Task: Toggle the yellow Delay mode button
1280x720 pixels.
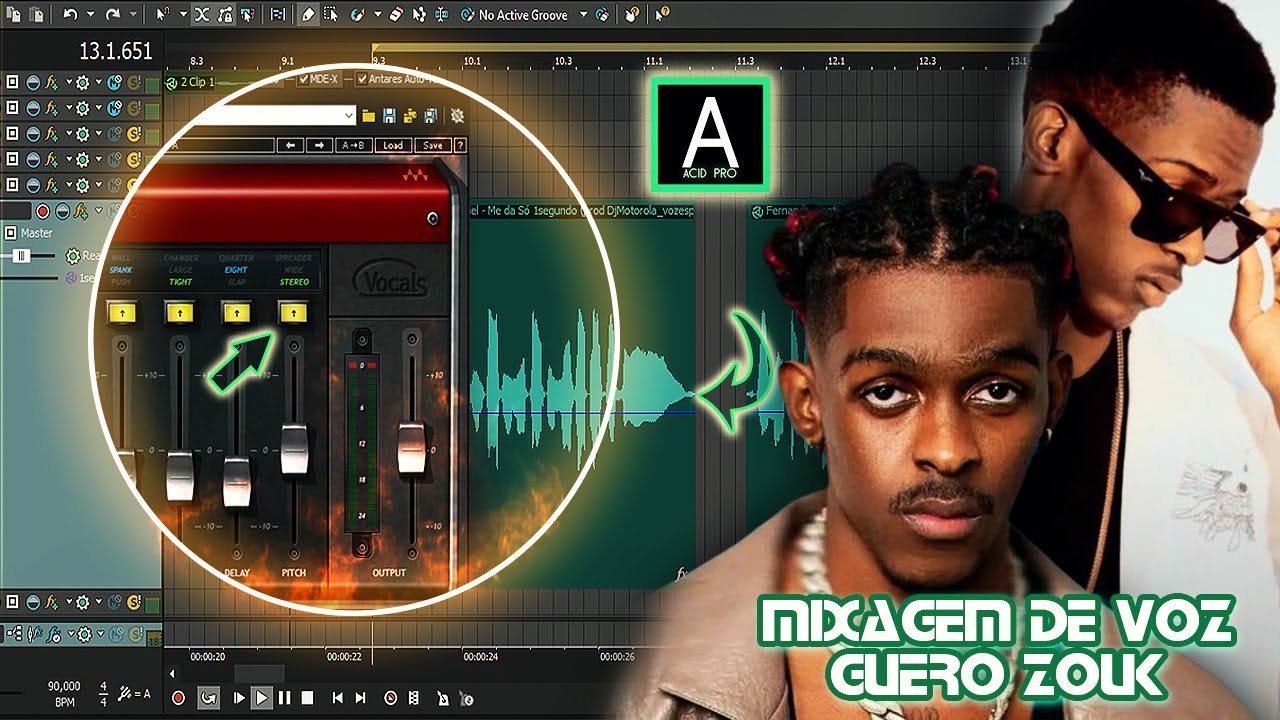Action: pyautogui.click(x=236, y=314)
